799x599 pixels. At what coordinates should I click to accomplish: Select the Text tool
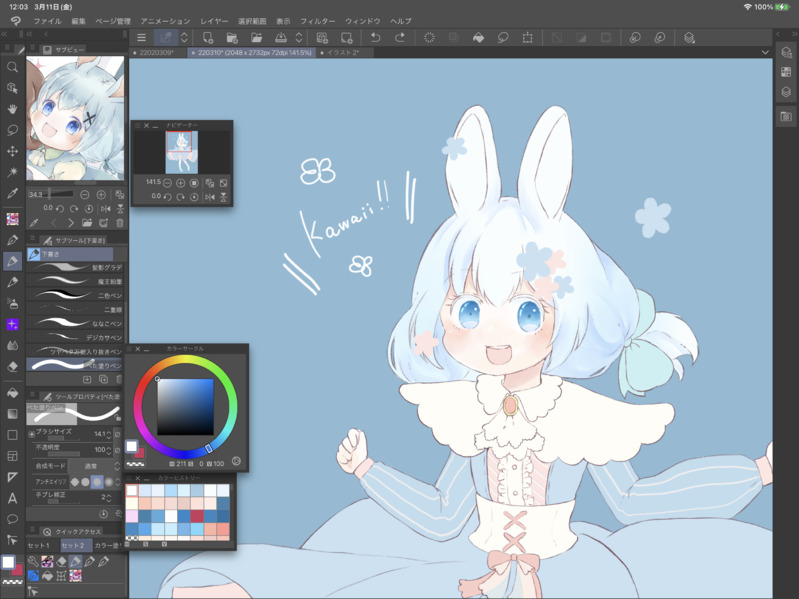[x=12, y=498]
